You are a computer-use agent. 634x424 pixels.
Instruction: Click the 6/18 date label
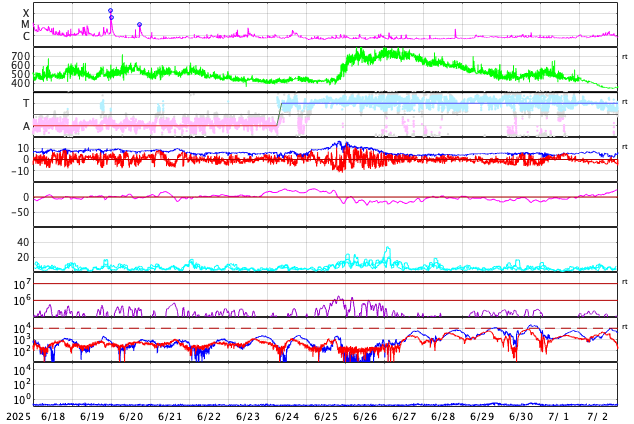pos(53,416)
